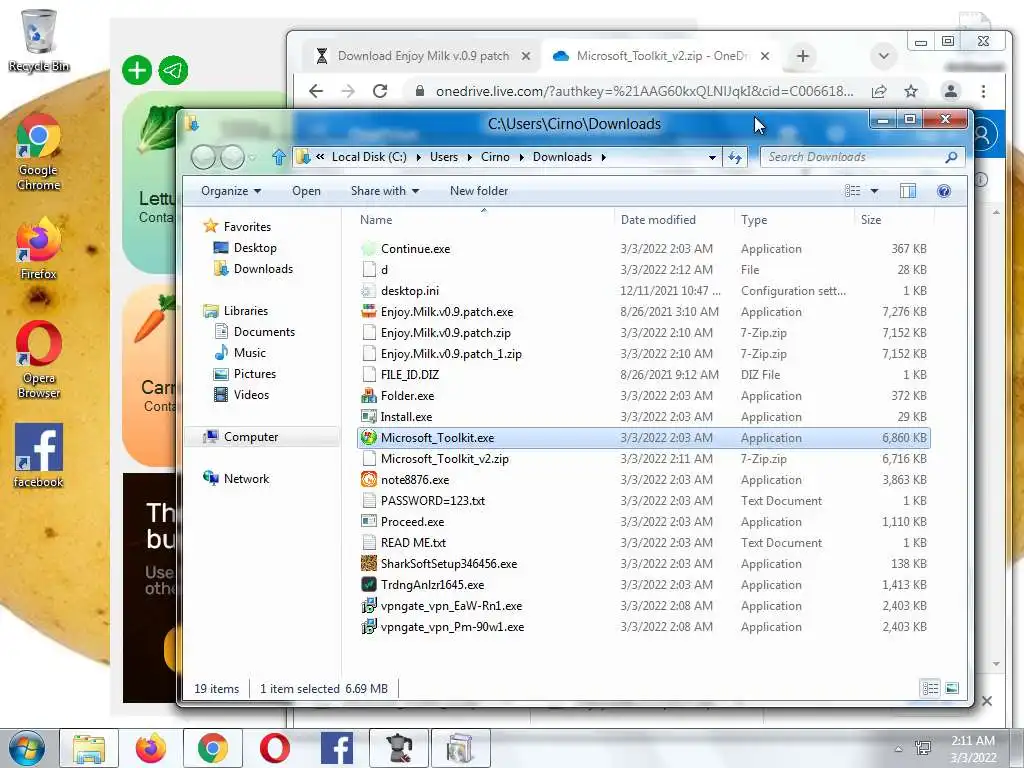Screen dimensions: 1024x768
Task: Open the Opera Browser desktop shortcut
Action: (39, 360)
